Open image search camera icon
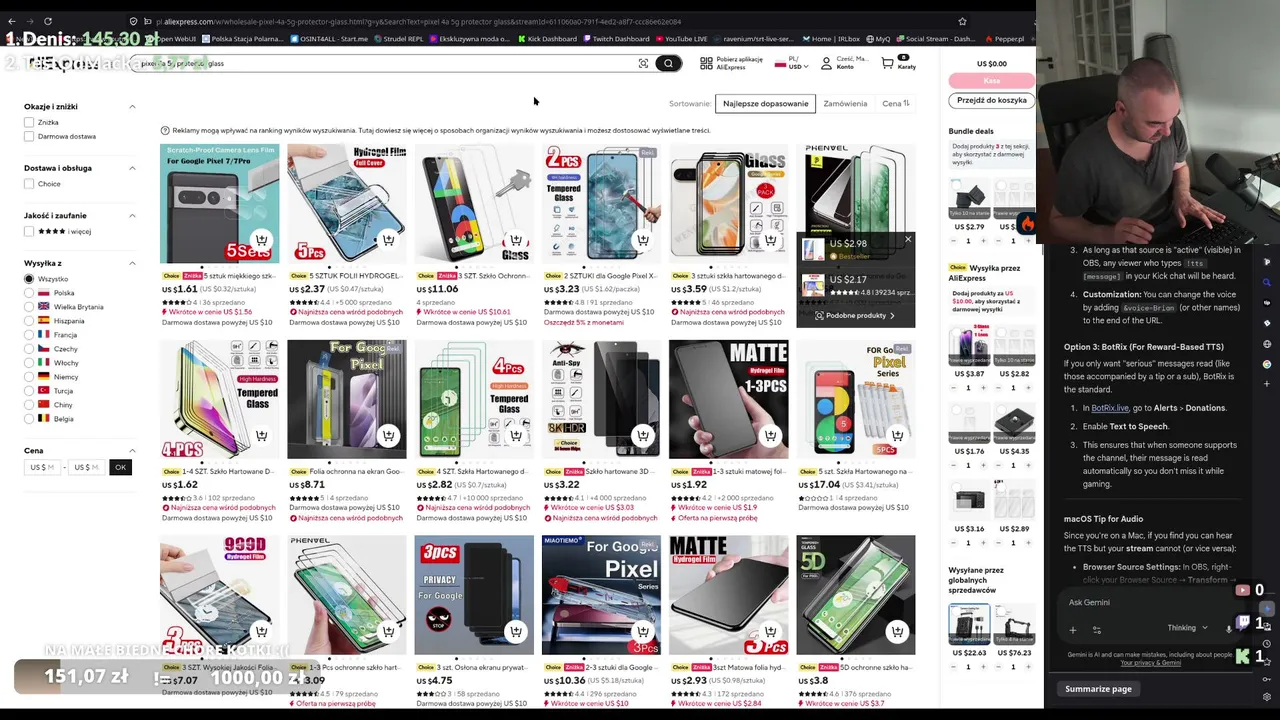 coord(643,63)
